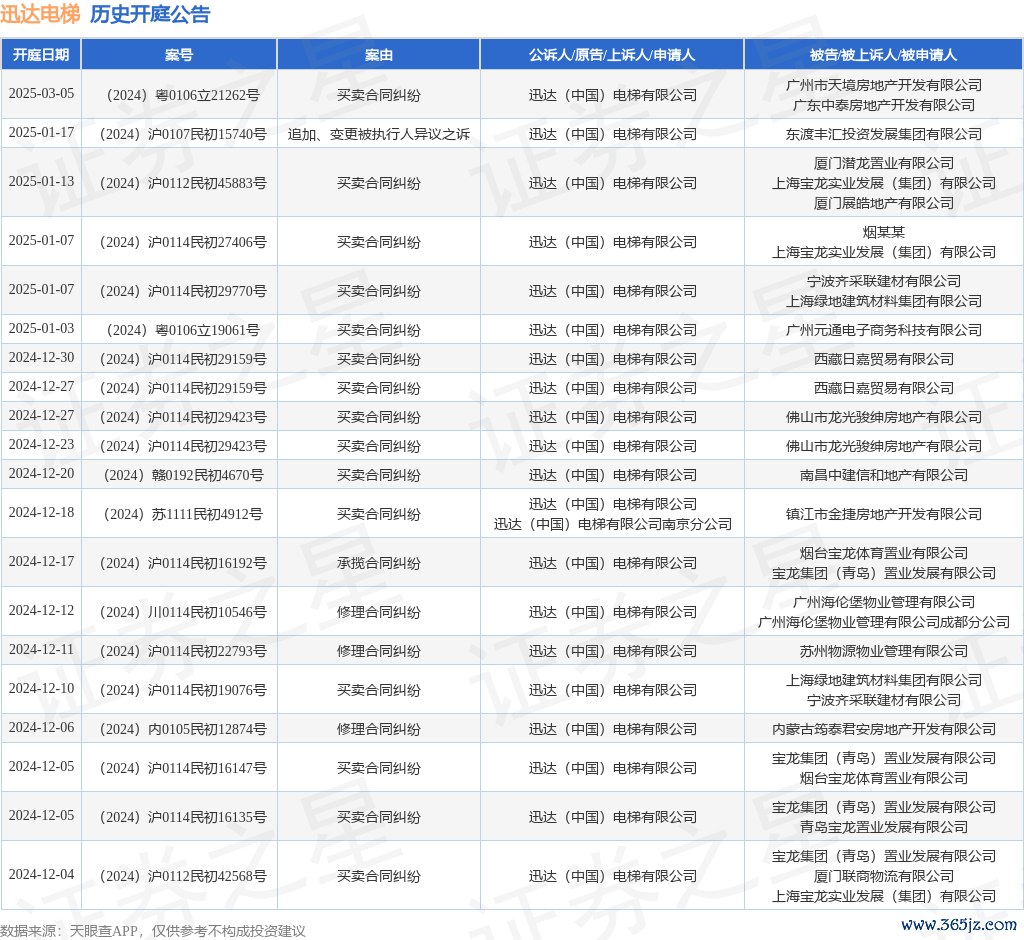Select case number (2024)苏1111民初4912号
Screen dimensions: 1024x940
tap(183, 514)
